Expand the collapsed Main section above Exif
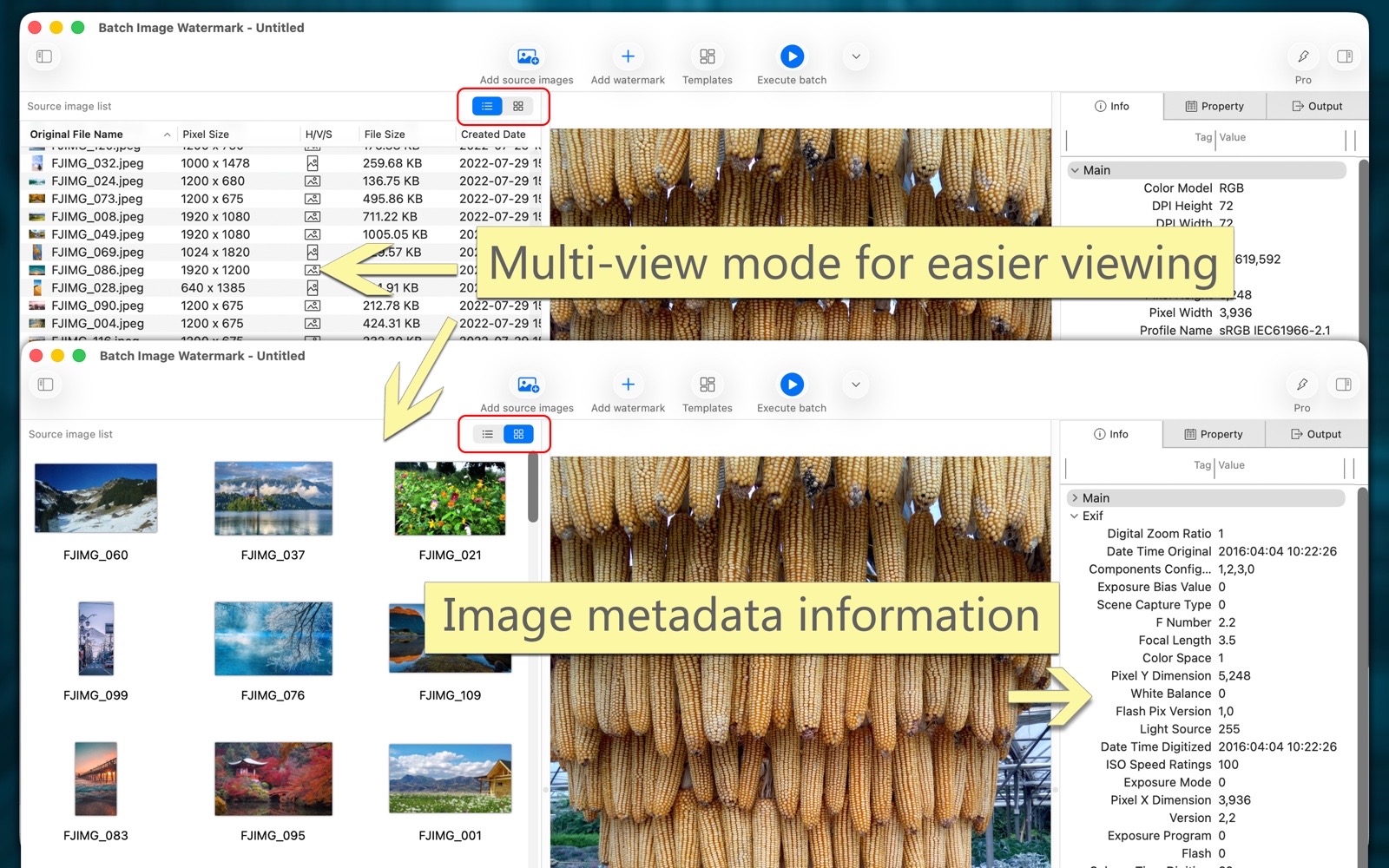This screenshot has width=1389, height=868. 1075,498
